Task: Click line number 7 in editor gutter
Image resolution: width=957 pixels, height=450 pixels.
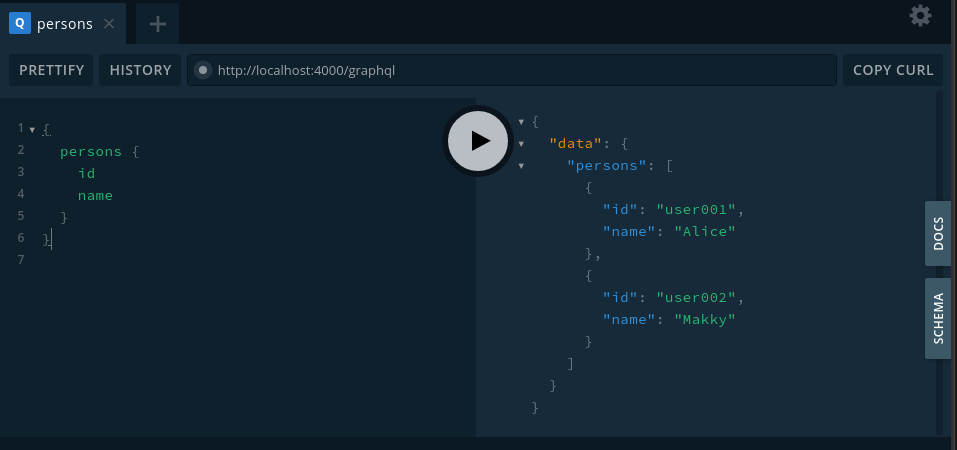Action: pos(21,259)
